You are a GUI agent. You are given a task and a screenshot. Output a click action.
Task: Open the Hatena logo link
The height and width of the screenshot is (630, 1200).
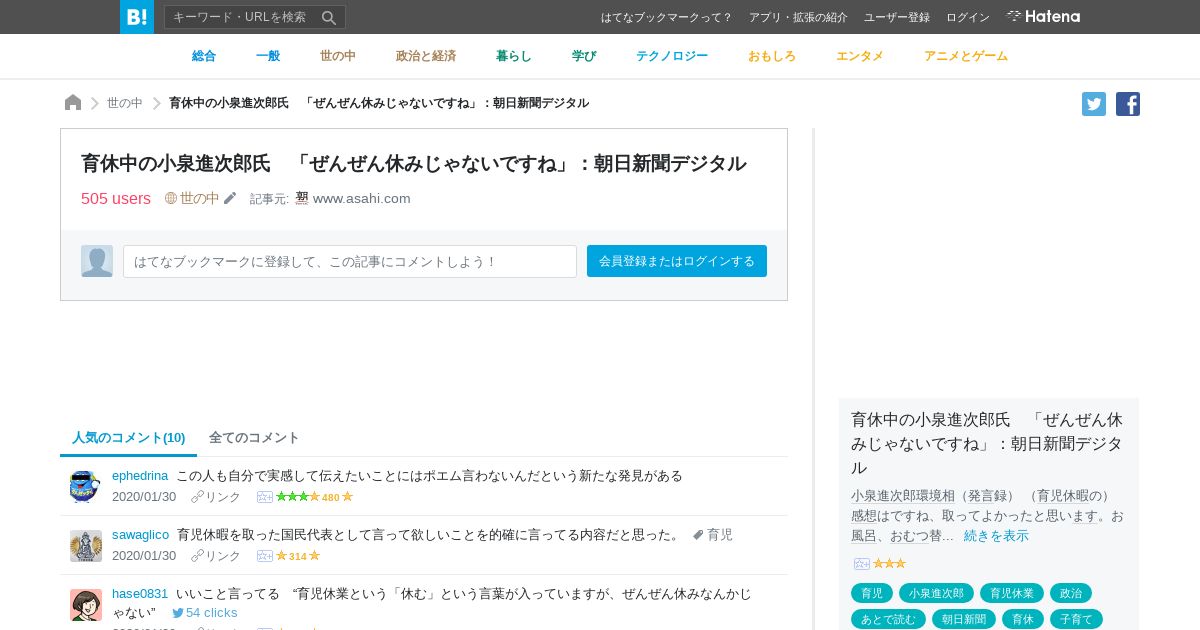coord(1043,17)
